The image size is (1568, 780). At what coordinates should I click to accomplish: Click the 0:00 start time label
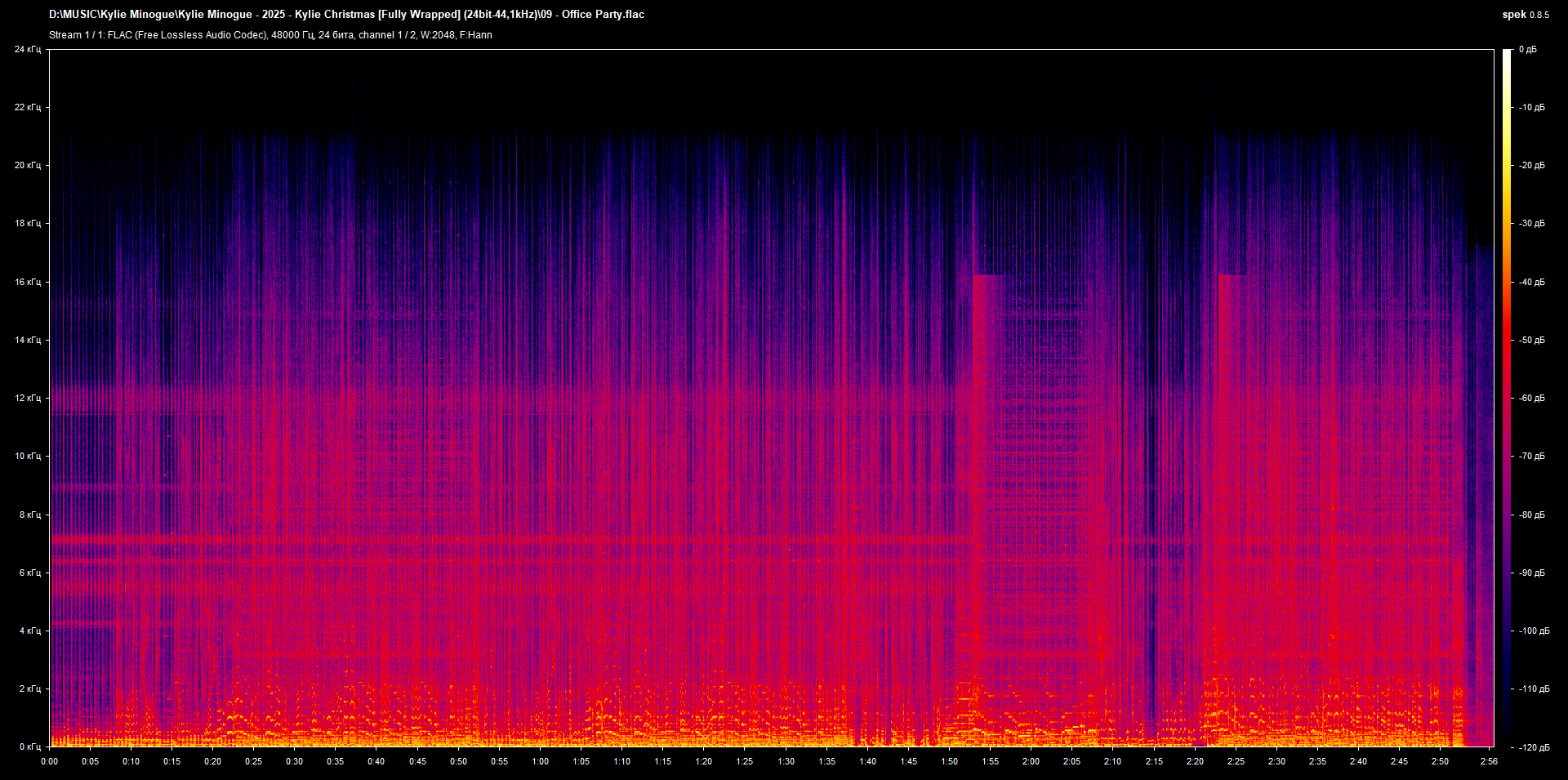point(50,761)
